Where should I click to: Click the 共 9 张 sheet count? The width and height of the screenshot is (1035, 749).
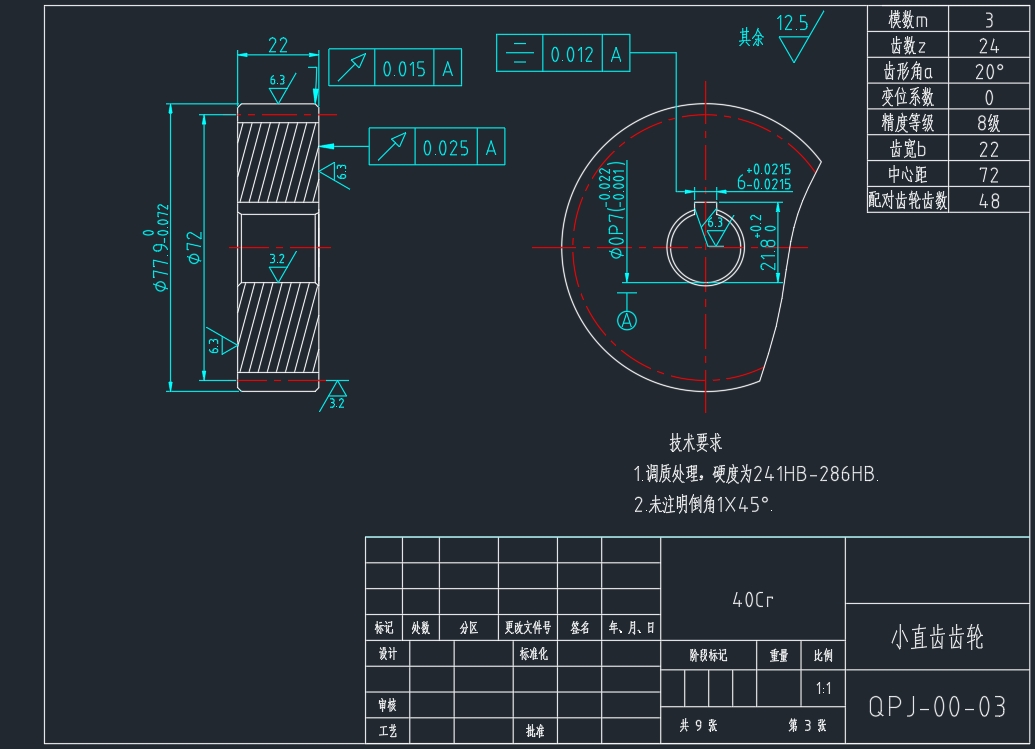698,725
